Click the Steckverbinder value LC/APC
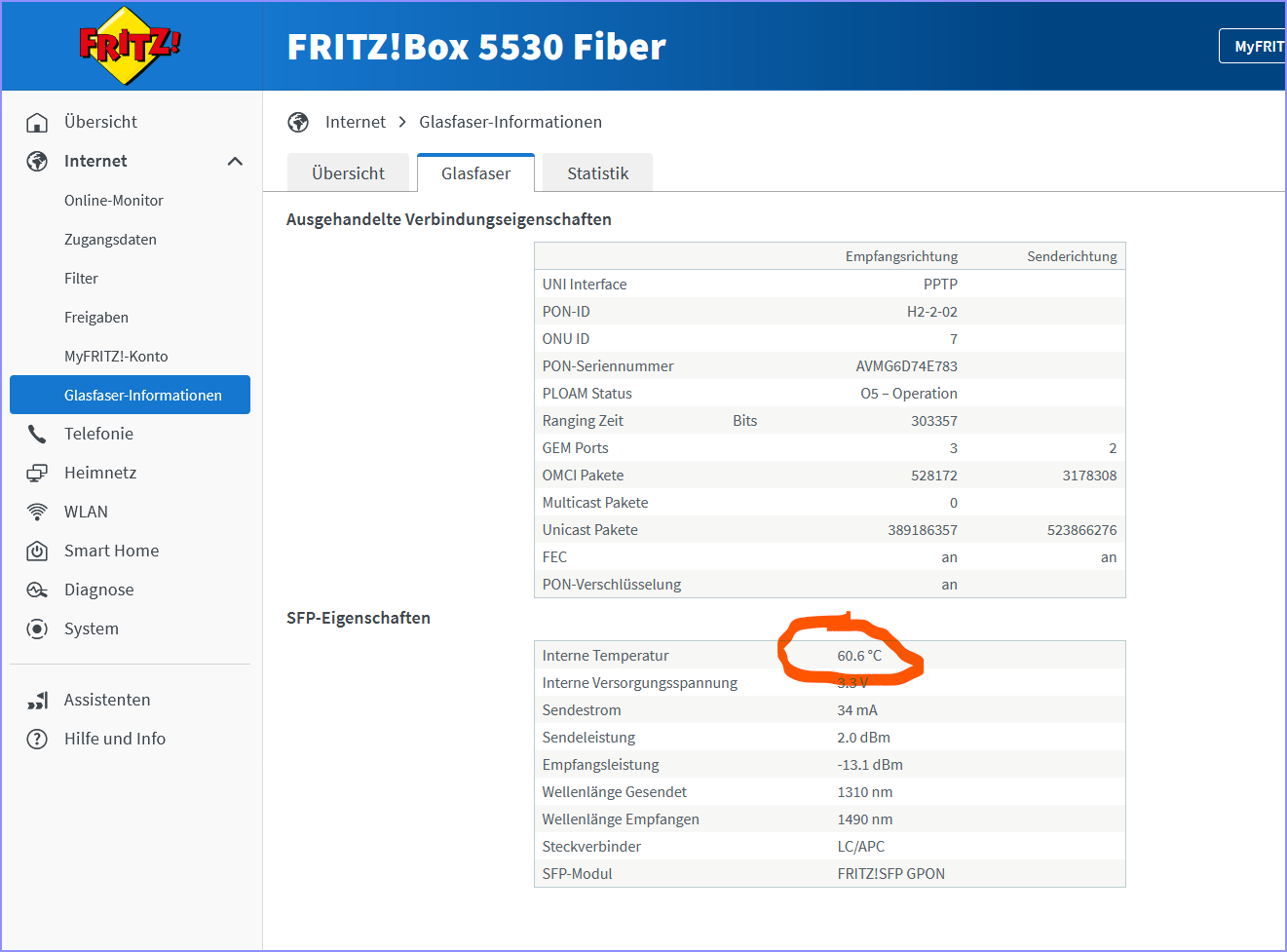This screenshot has width=1287, height=952. pos(861,847)
